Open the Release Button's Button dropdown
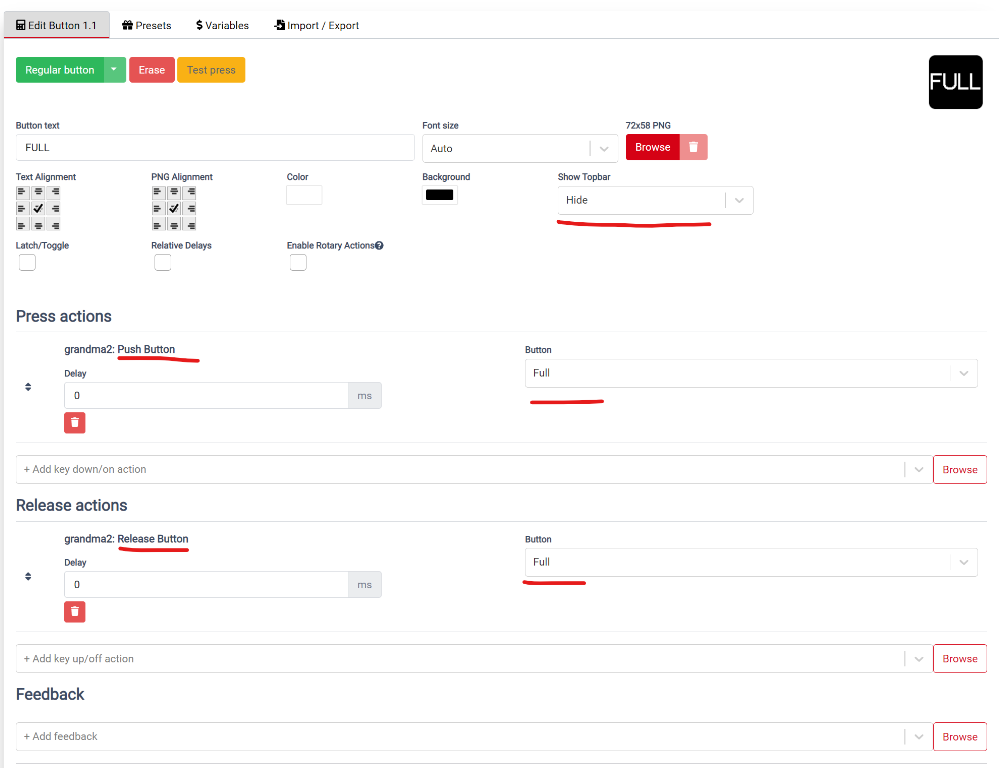Screen dimensions: 999x768 point(751,562)
